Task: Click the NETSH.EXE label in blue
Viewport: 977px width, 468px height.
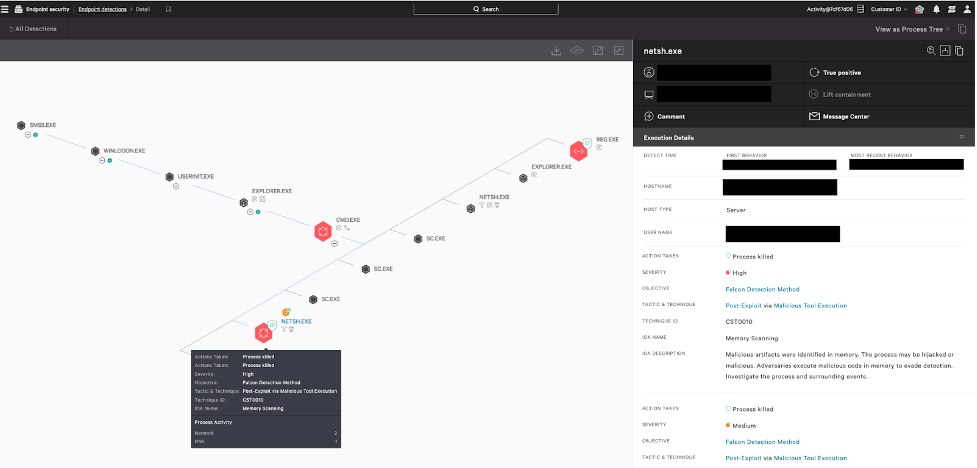Action: [296, 322]
